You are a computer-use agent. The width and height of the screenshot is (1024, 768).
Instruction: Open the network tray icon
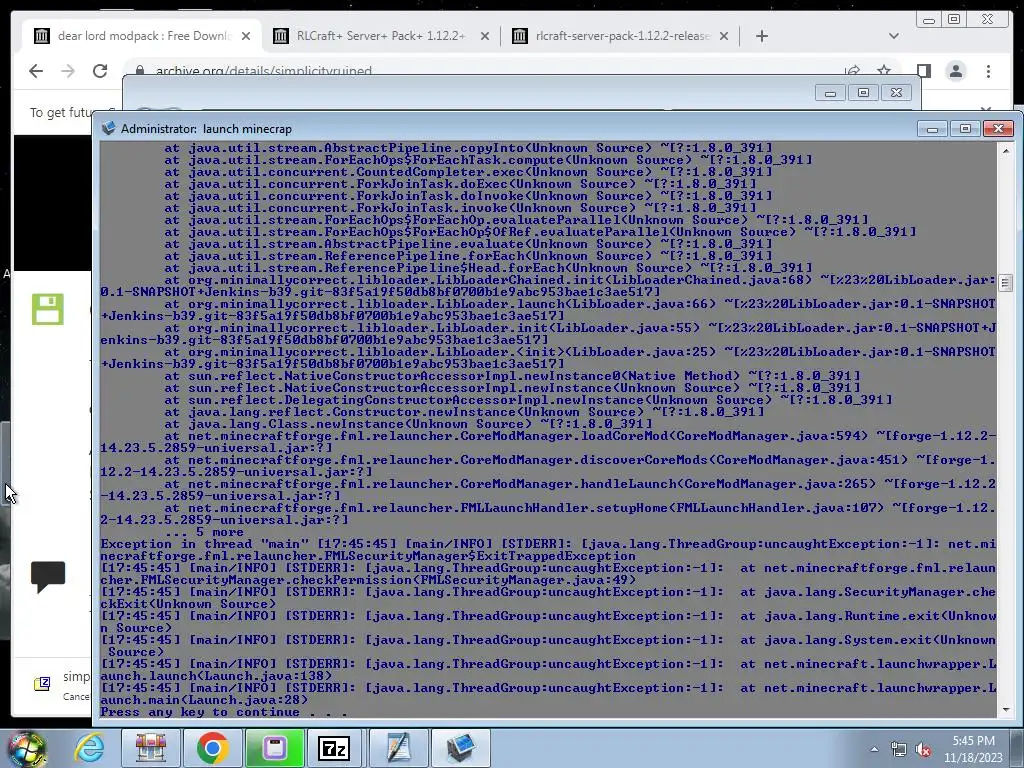[899, 750]
